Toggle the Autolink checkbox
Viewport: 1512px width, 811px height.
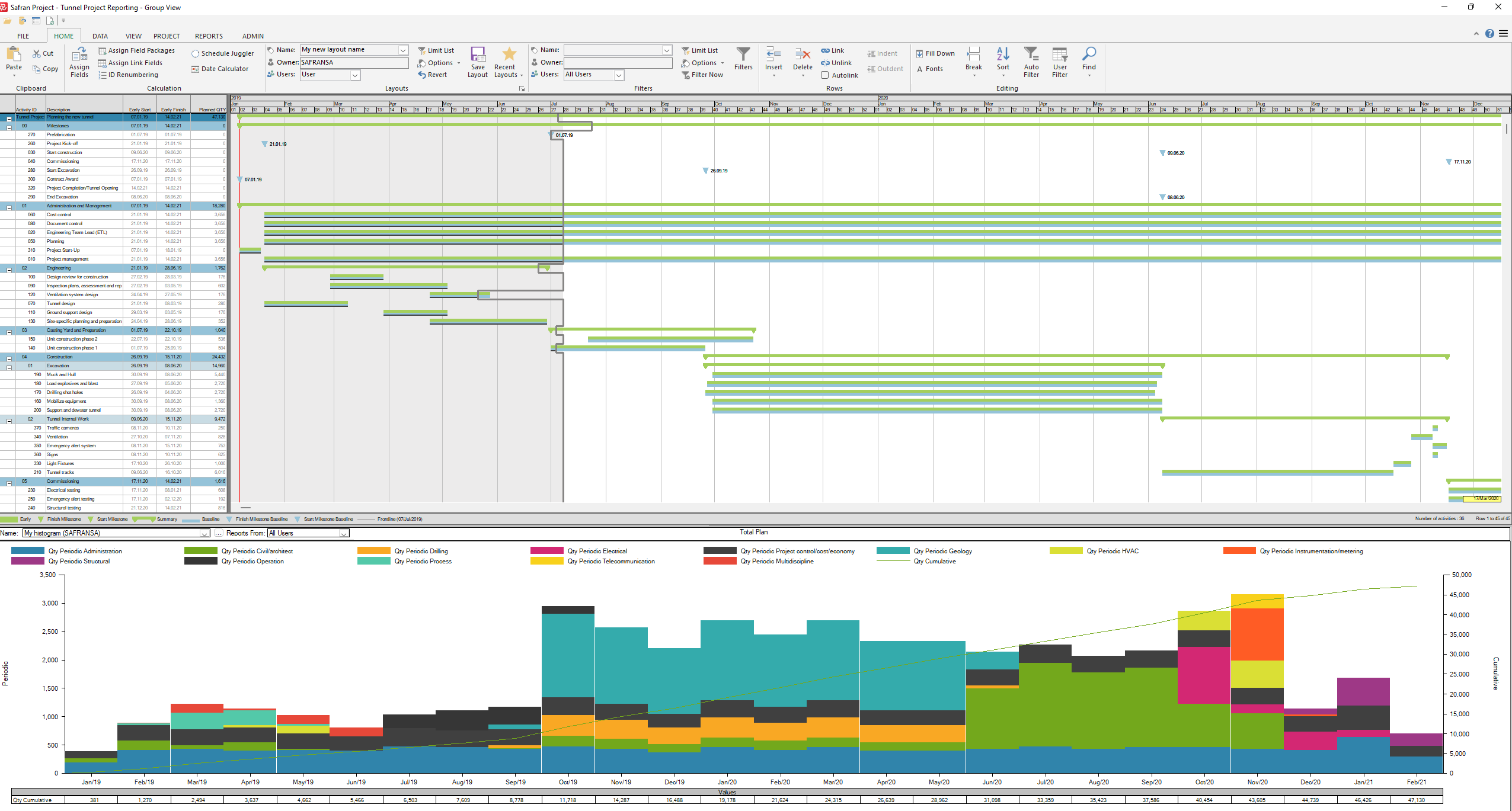click(x=824, y=75)
